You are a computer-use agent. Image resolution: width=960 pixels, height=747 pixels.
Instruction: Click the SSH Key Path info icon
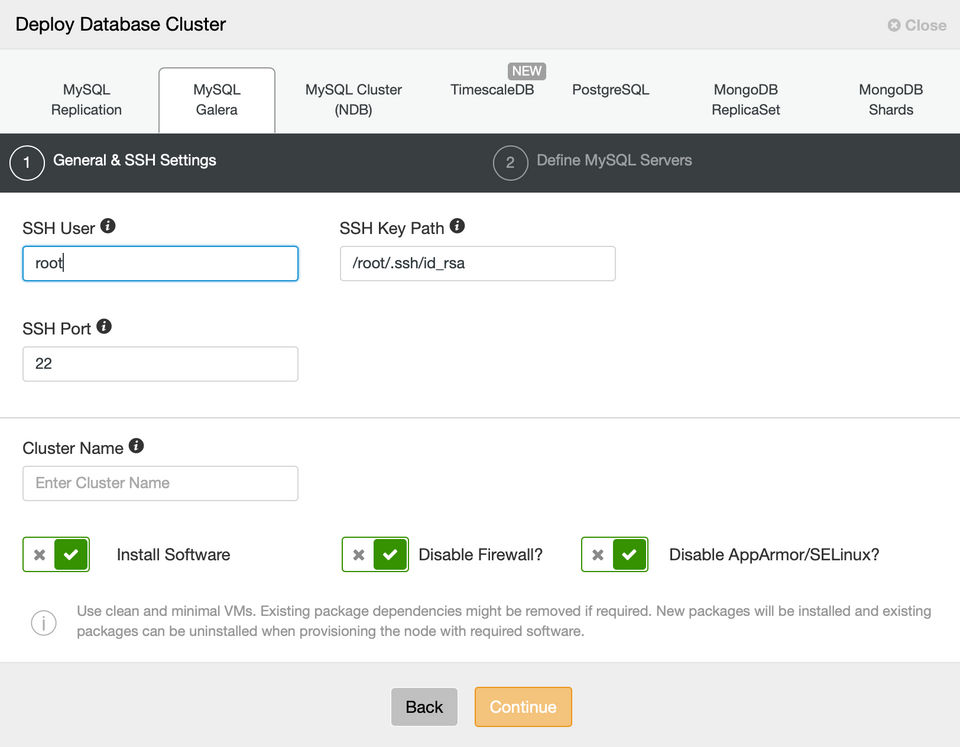coord(457,226)
